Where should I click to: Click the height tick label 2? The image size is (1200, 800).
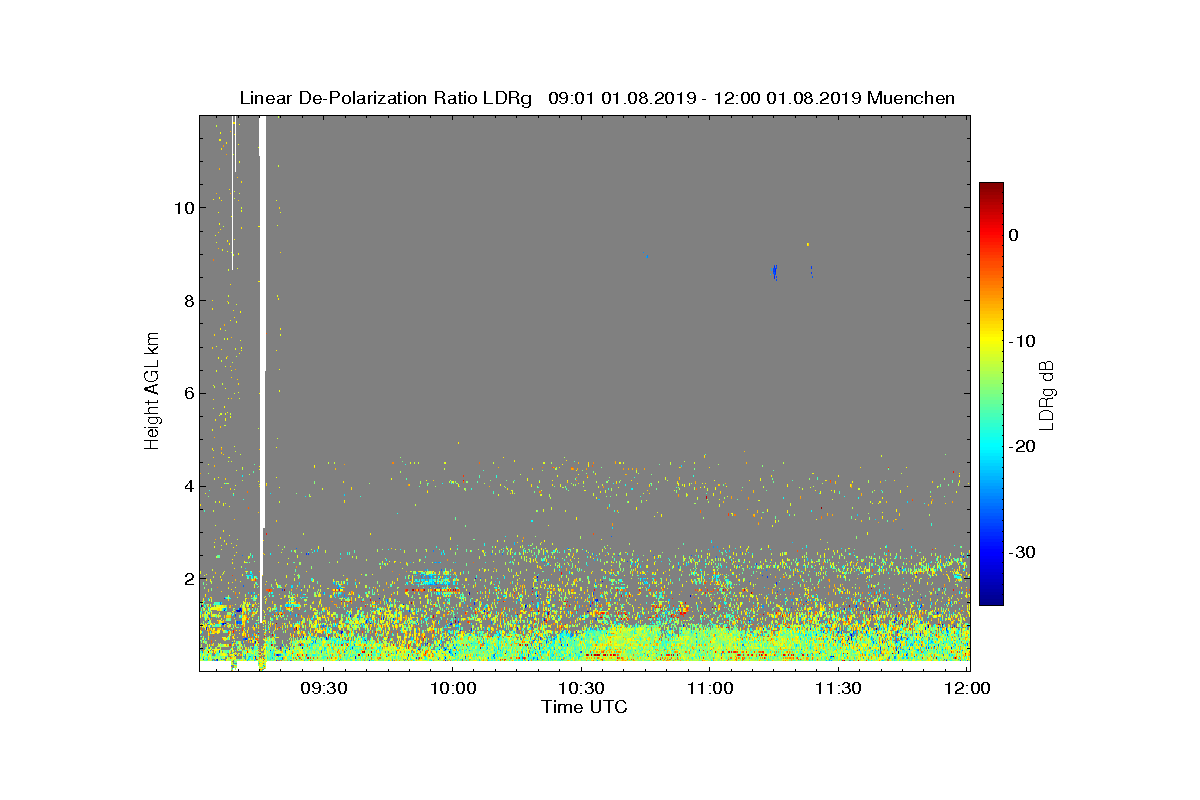[187, 579]
